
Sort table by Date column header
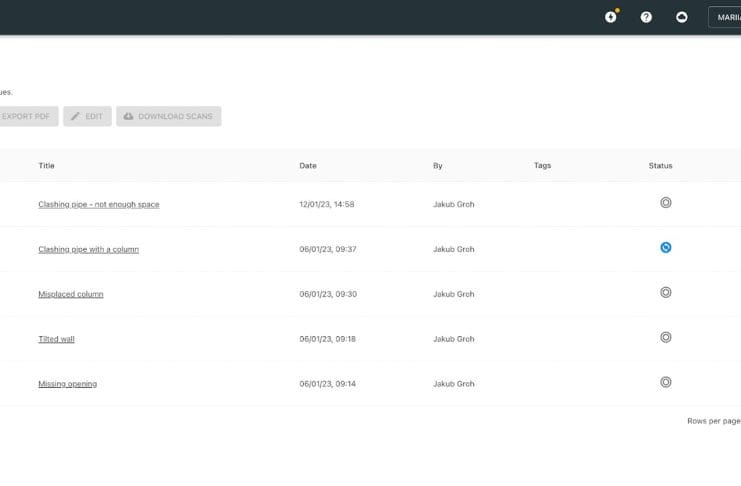[307, 166]
